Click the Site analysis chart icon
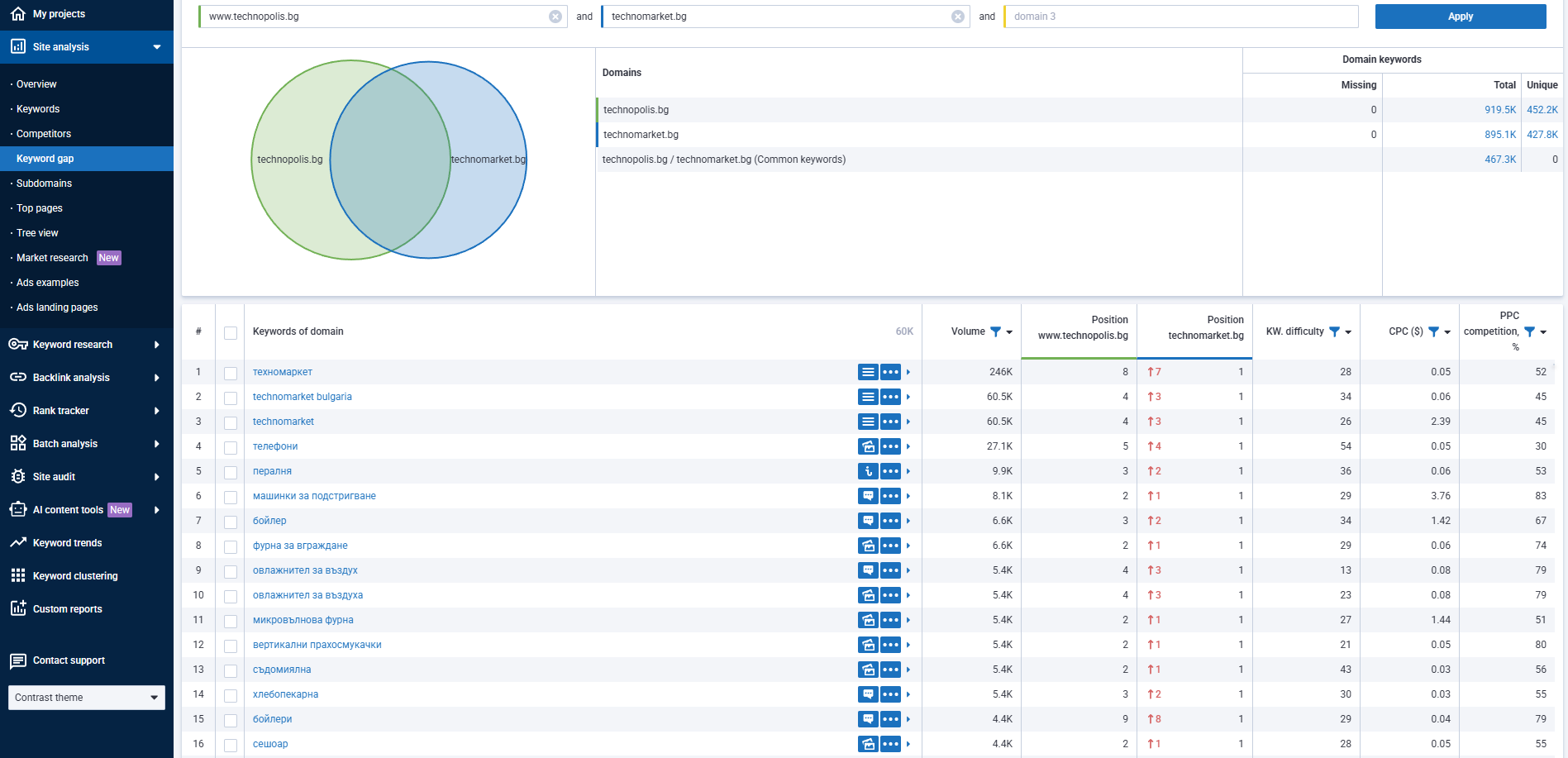 click(18, 47)
